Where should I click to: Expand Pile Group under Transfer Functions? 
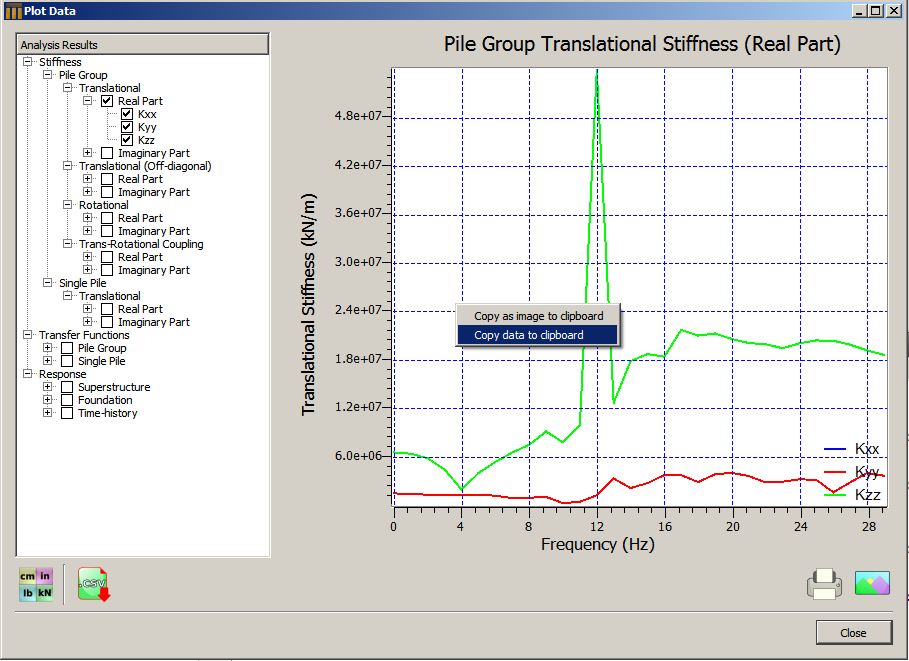(x=48, y=348)
